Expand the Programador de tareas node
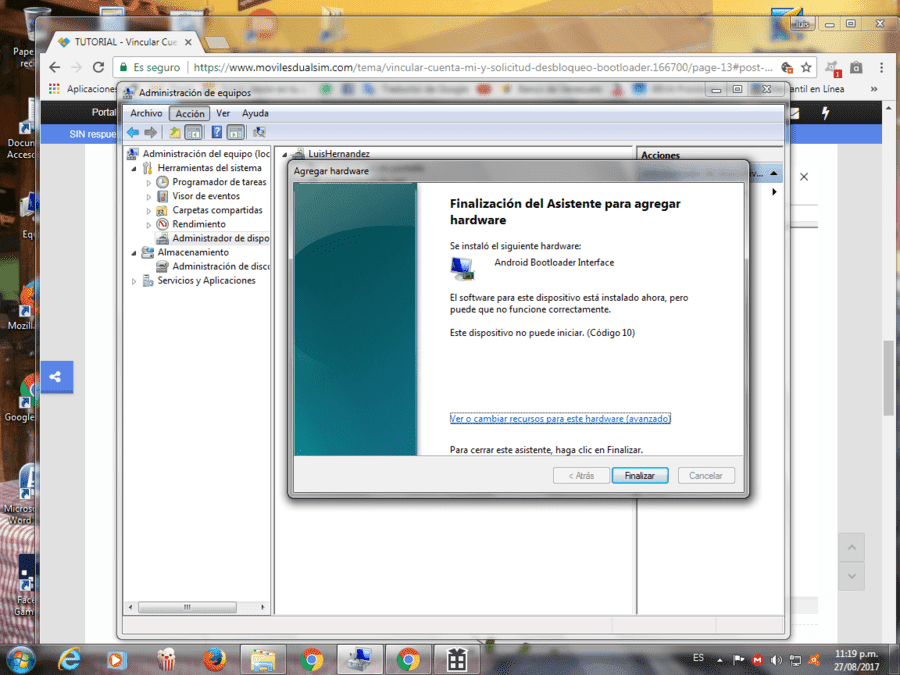Viewport: 900px width, 675px height. pyautogui.click(x=149, y=183)
